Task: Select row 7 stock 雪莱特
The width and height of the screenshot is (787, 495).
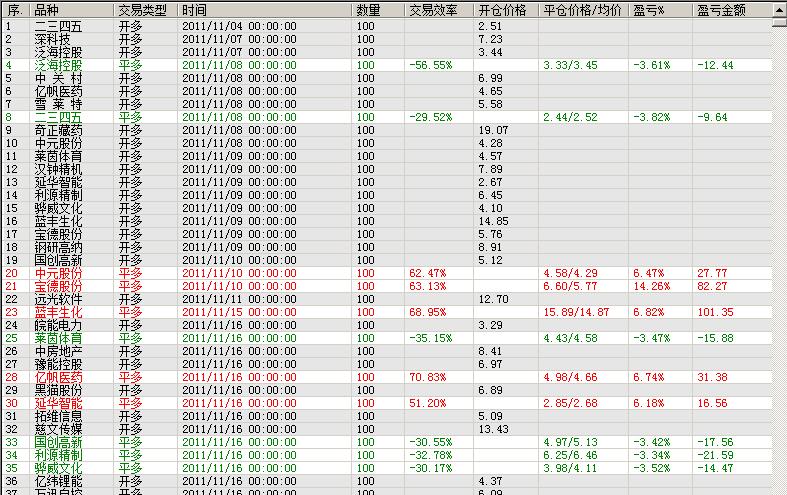Action: tap(58, 104)
